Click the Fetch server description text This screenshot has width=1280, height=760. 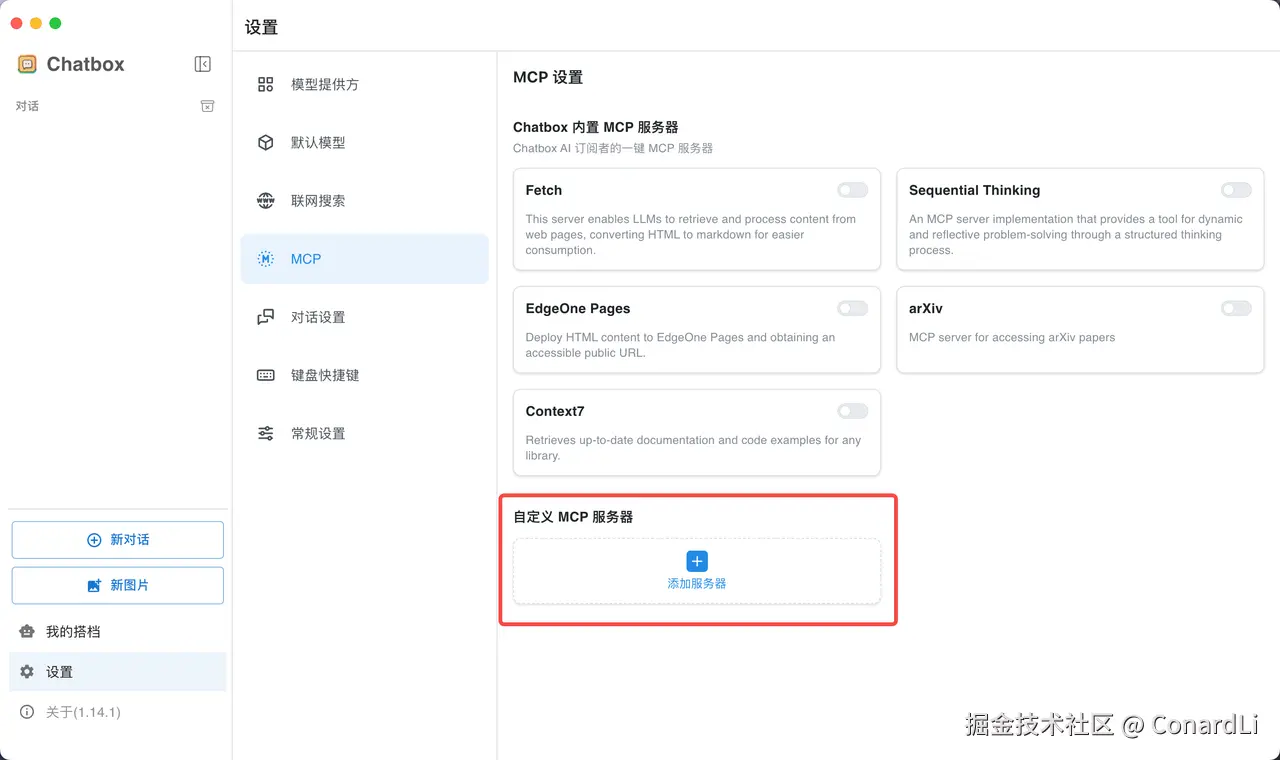click(691, 234)
